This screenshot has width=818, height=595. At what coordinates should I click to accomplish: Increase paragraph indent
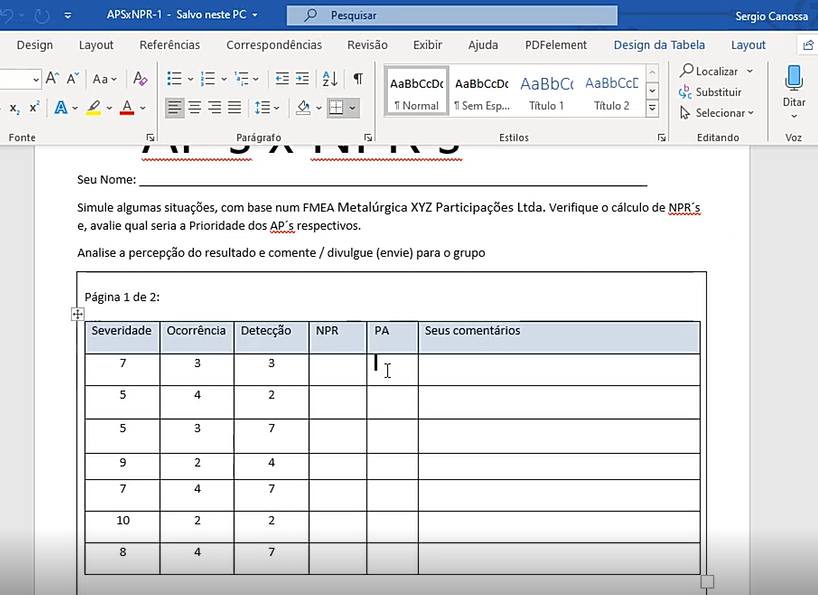point(303,79)
